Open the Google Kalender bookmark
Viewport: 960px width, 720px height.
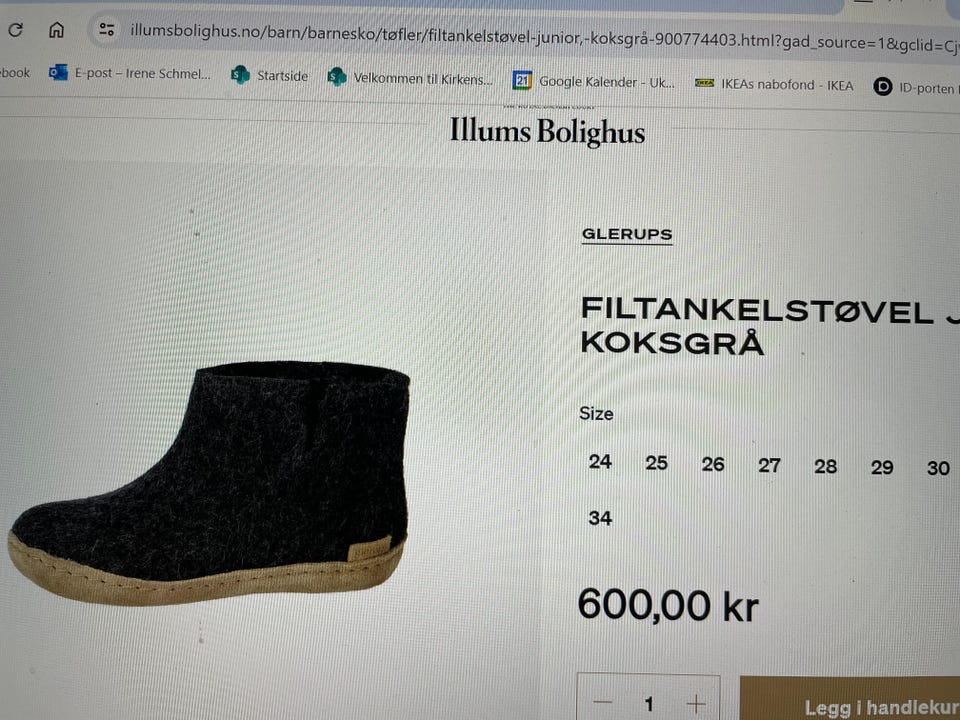pyautogui.click(x=594, y=81)
